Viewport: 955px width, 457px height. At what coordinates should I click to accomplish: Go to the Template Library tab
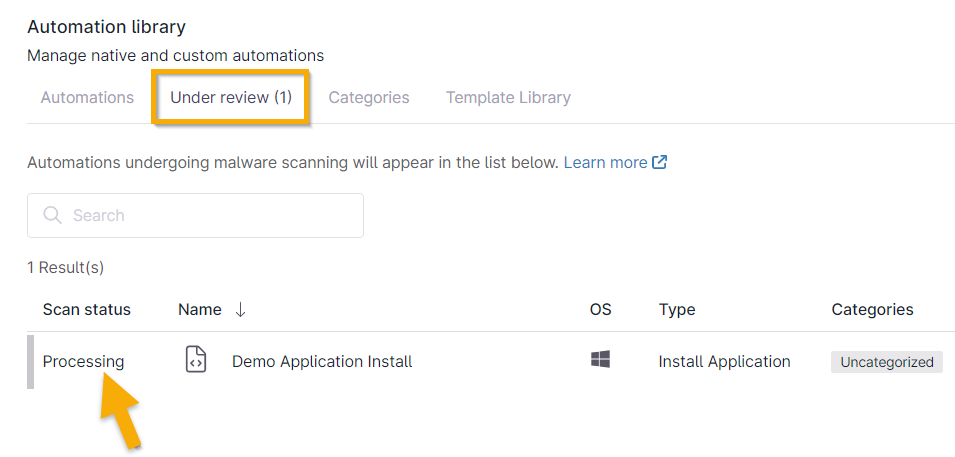[508, 97]
